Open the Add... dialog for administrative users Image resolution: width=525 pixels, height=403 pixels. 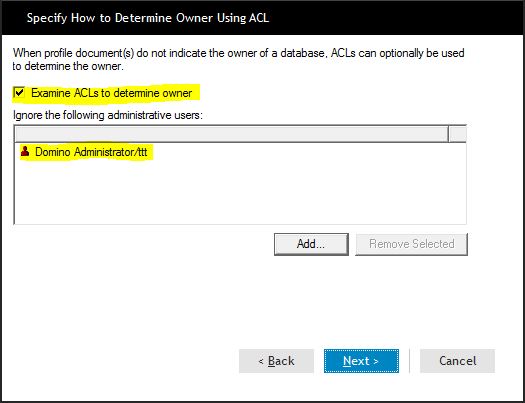311,244
